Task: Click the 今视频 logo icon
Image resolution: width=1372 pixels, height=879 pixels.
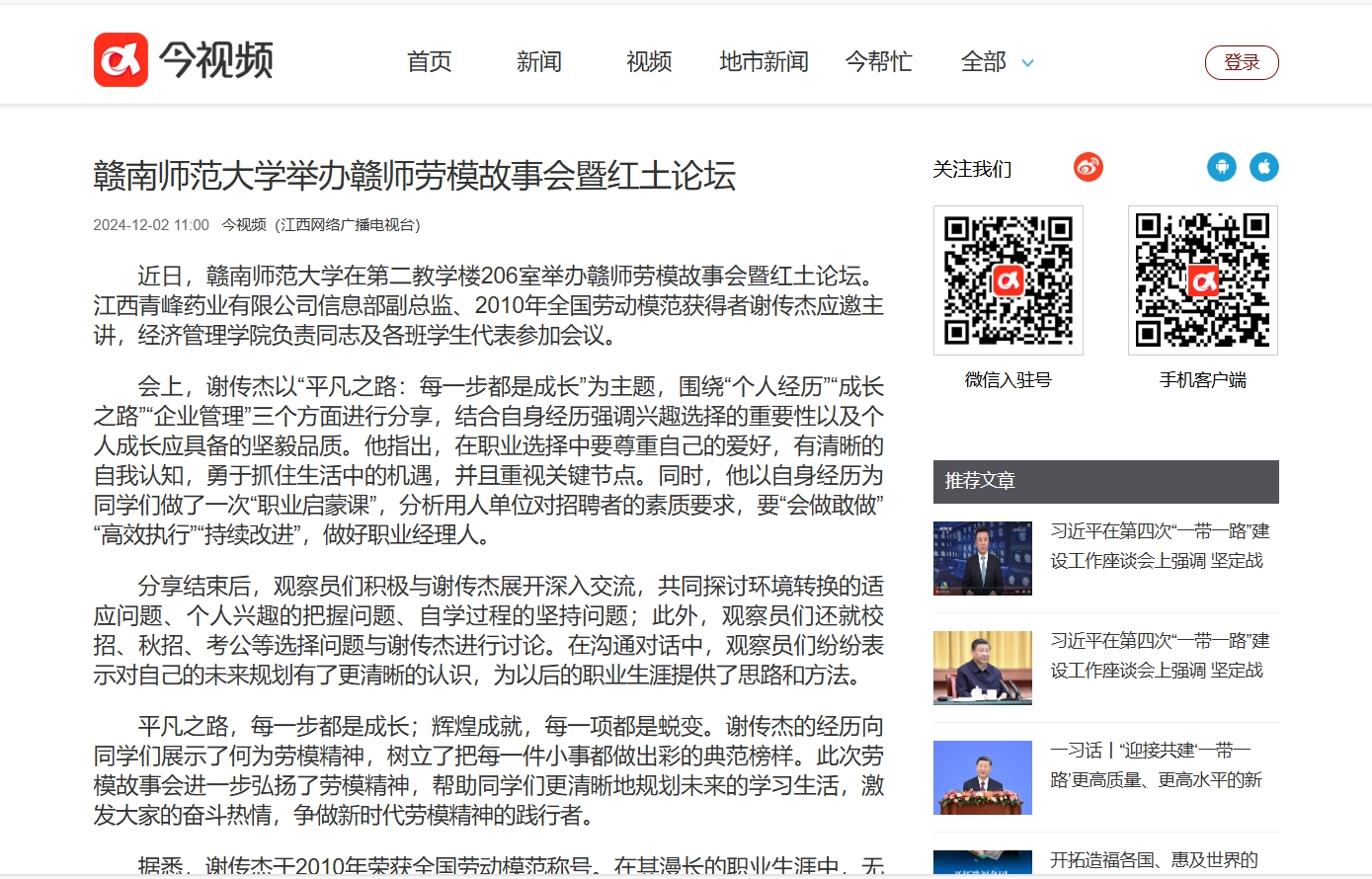Action: point(121,59)
